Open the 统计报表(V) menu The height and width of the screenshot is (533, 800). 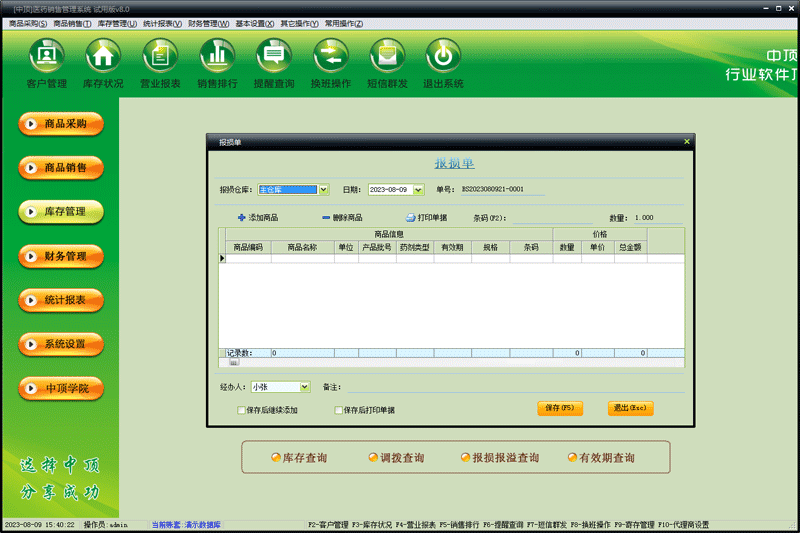[162, 24]
